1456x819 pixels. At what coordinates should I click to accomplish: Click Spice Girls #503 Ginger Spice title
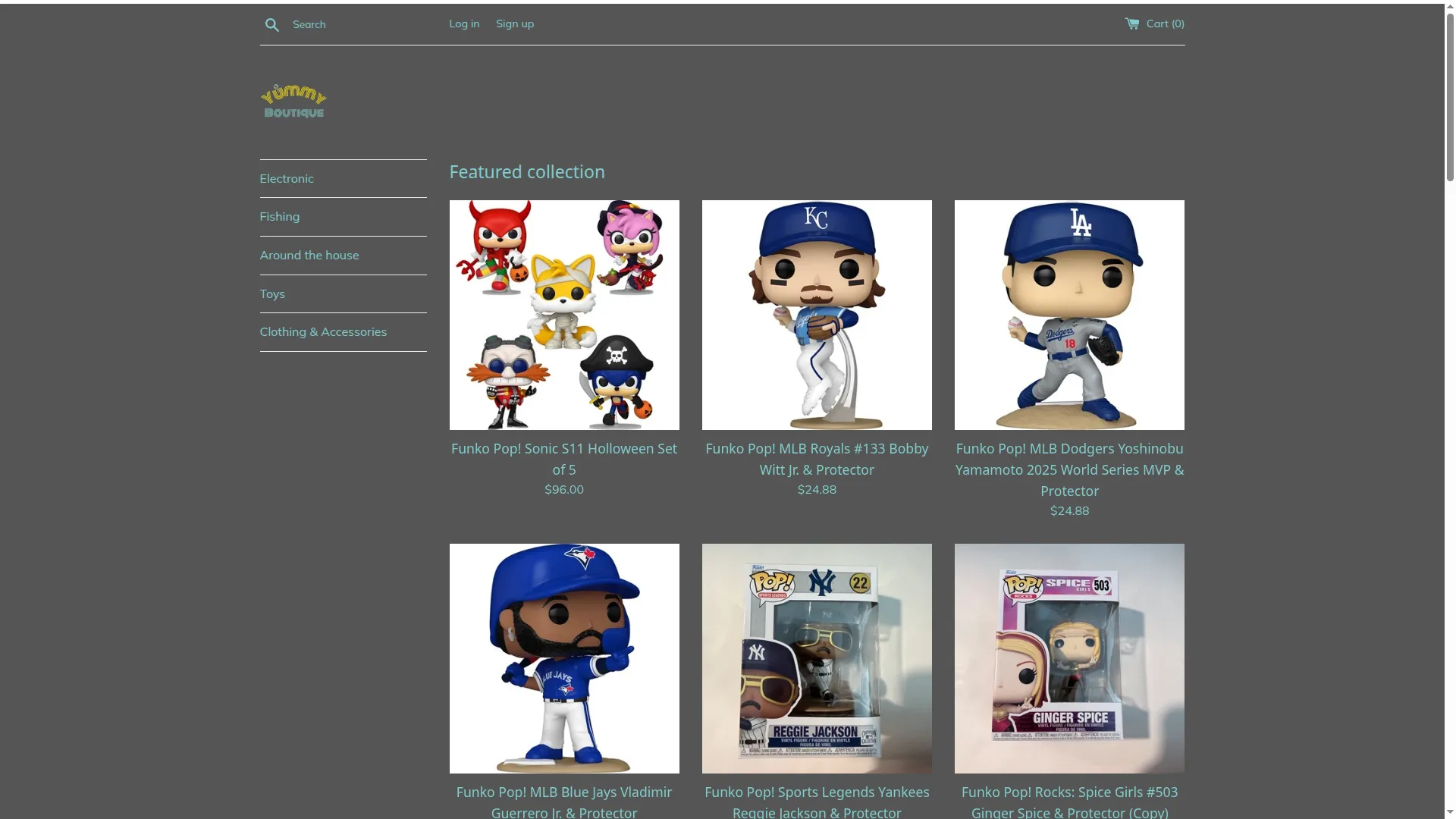(1069, 802)
